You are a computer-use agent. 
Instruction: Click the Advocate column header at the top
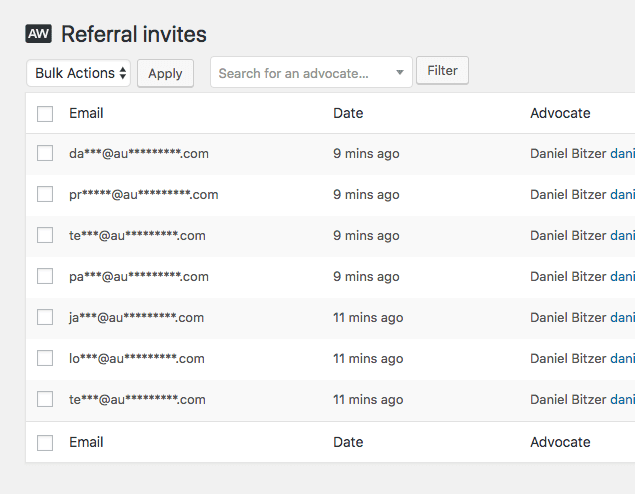[560, 113]
